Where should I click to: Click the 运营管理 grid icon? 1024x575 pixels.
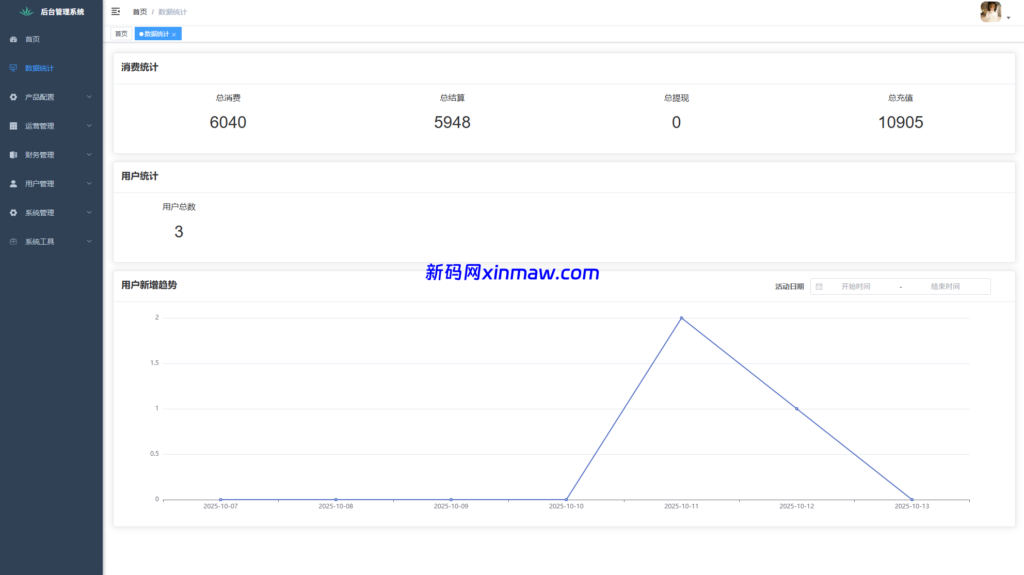13,126
